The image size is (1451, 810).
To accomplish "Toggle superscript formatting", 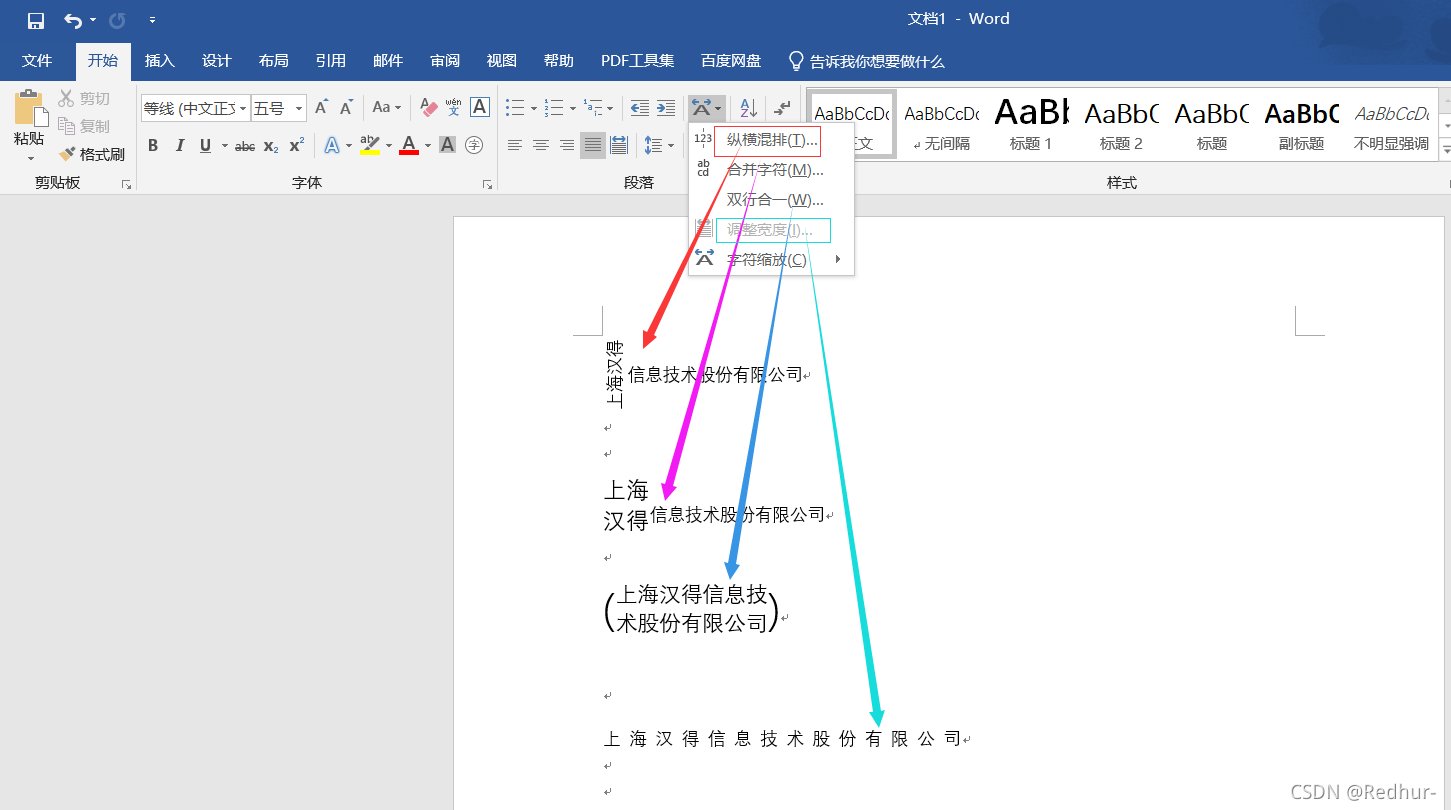I will (297, 146).
